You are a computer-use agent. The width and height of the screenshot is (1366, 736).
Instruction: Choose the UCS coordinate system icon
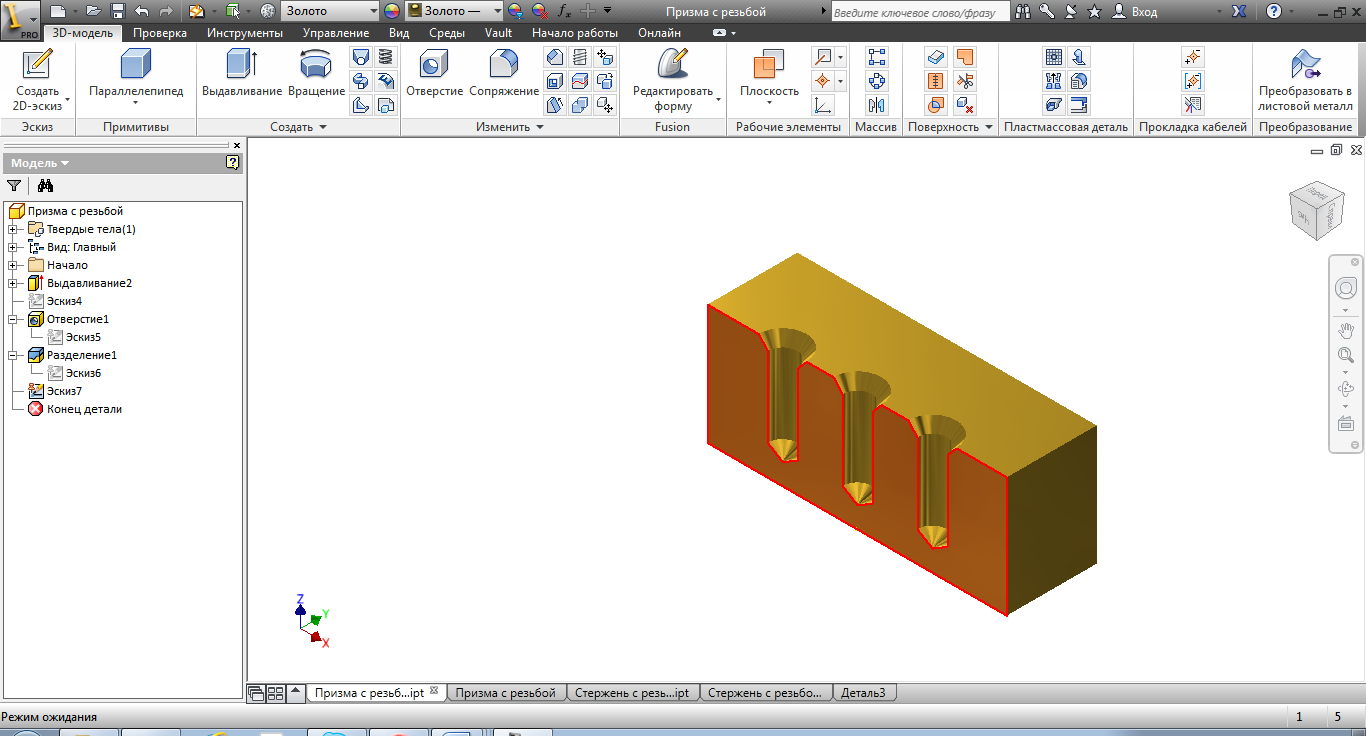pyautogui.click(x=822, y=105)
